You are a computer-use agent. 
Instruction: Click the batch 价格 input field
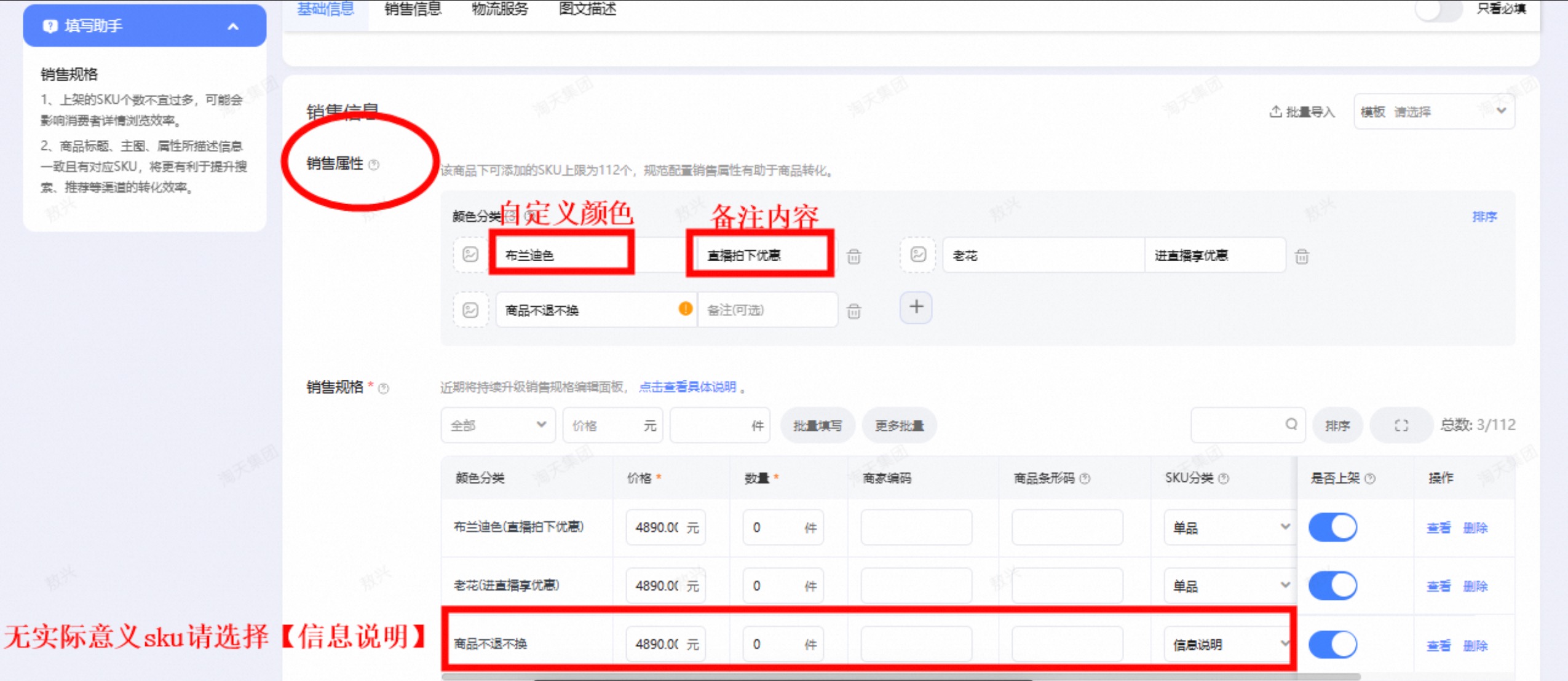click(612, 425)
